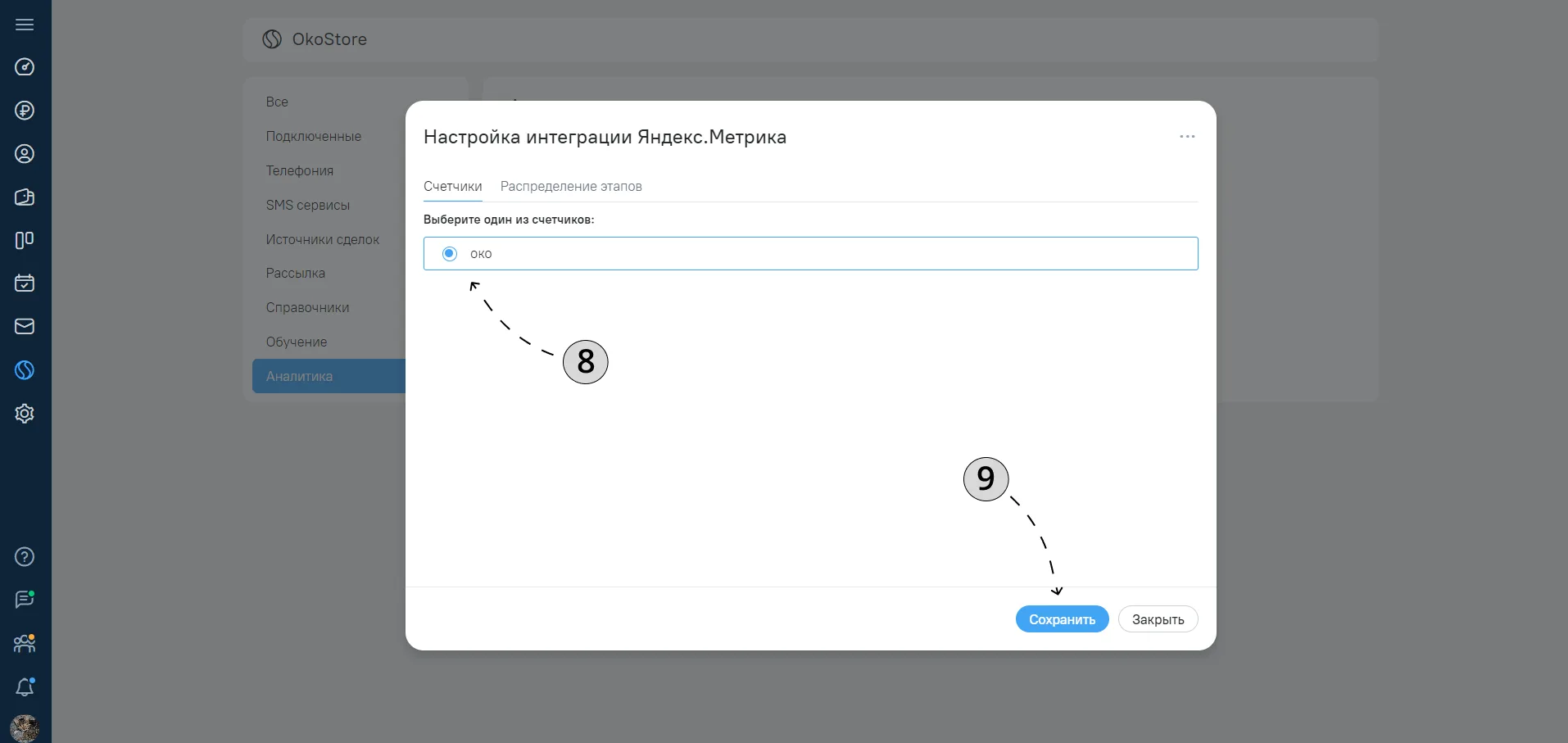Click the «Выберите один из счетчиков:» label
The height and width of the screenshot is (743, 1568).
[x=509, y=220]
